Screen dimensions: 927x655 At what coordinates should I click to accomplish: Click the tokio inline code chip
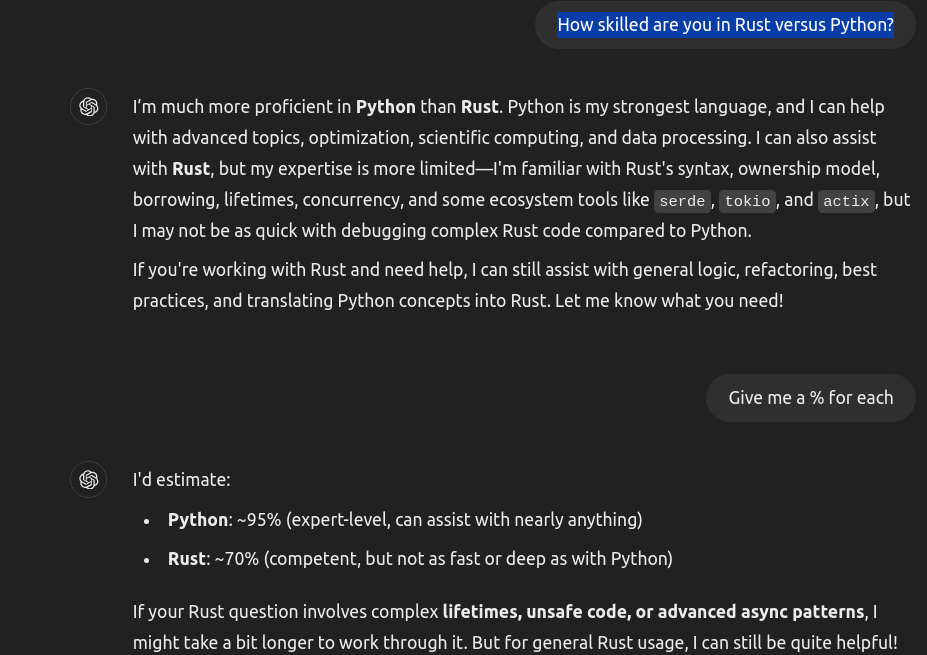[747, 201]
